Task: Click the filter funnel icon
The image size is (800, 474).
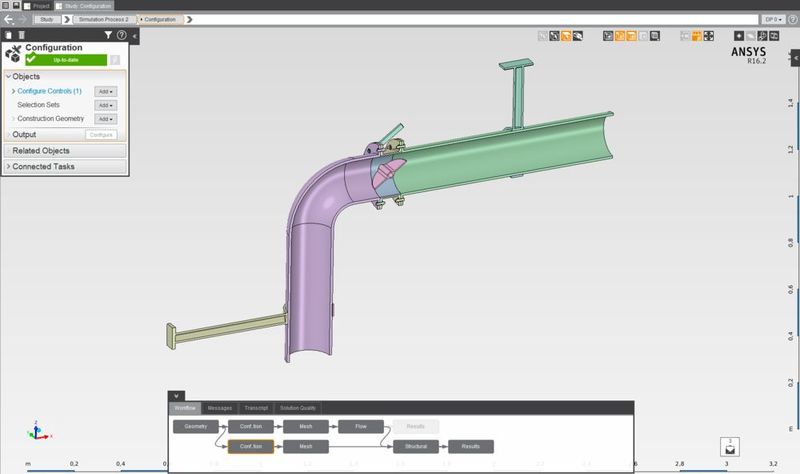Action: 108,35
